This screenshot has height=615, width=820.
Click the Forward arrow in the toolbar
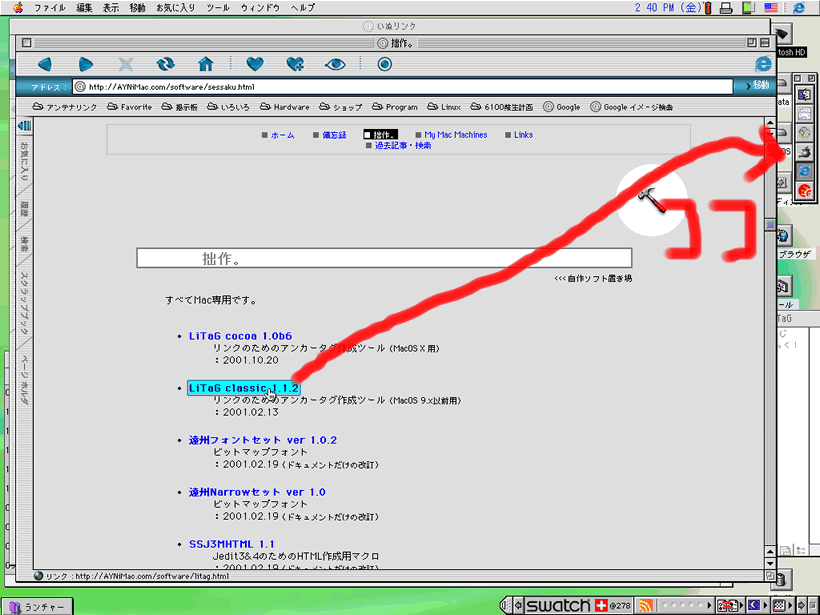point(85,64)
